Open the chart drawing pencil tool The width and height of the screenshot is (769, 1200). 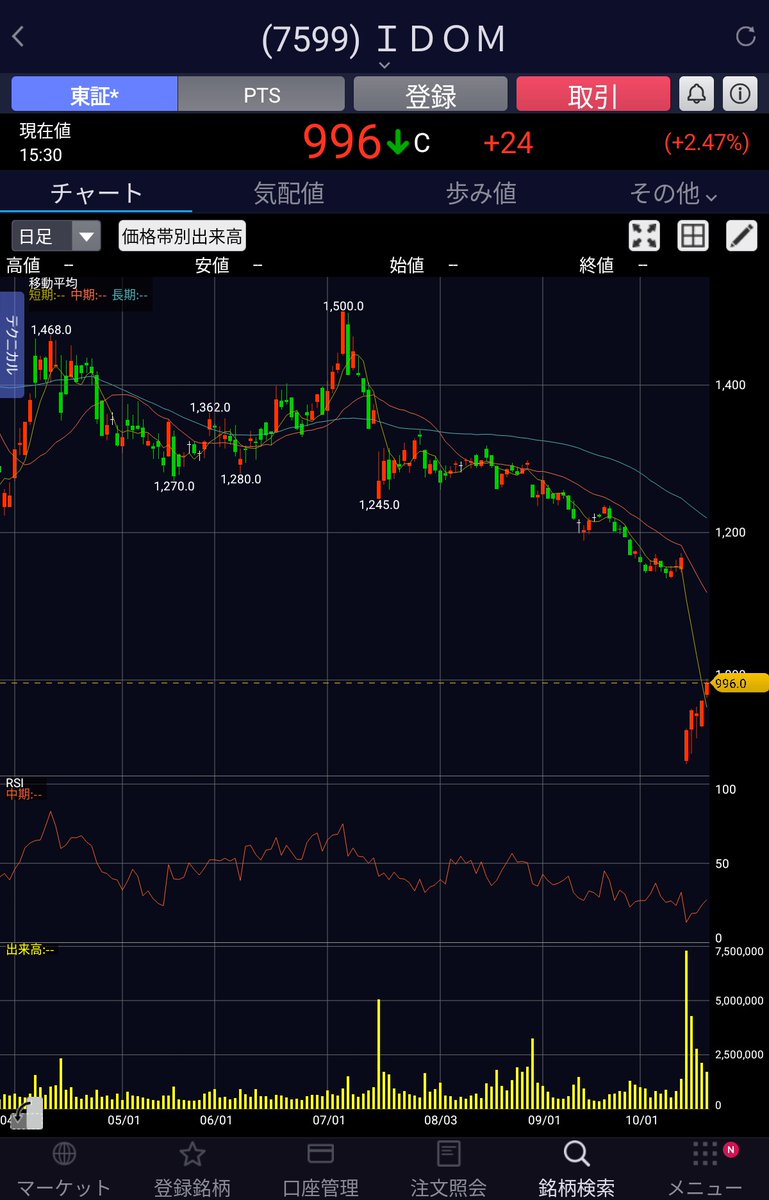pos(741,236)
